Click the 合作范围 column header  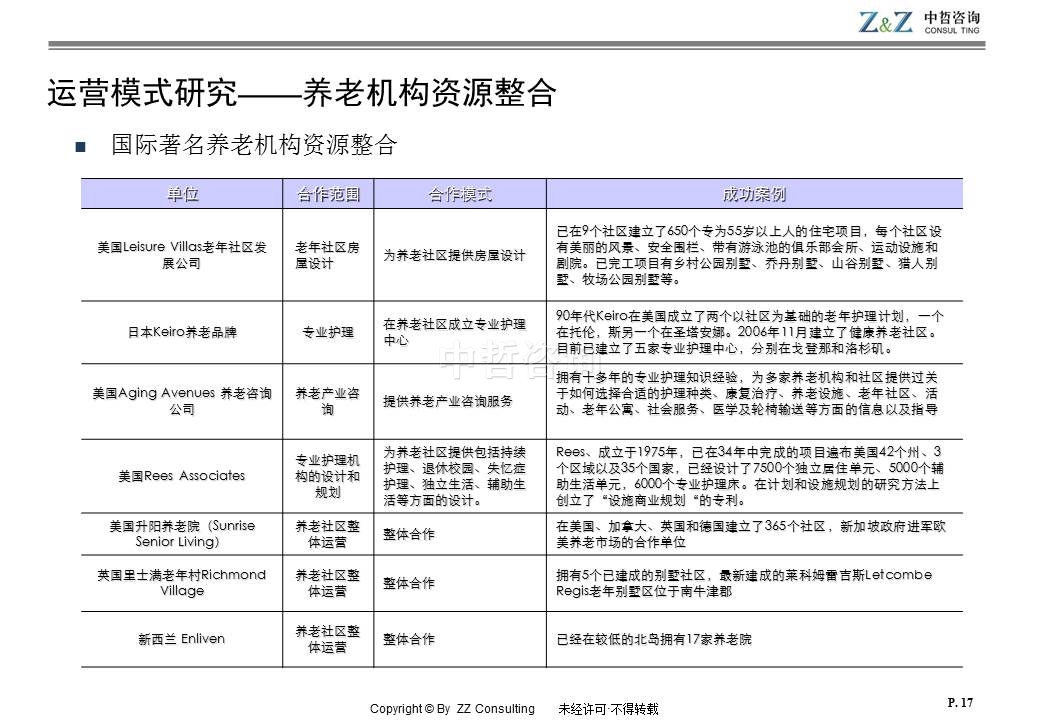(328, 194)
